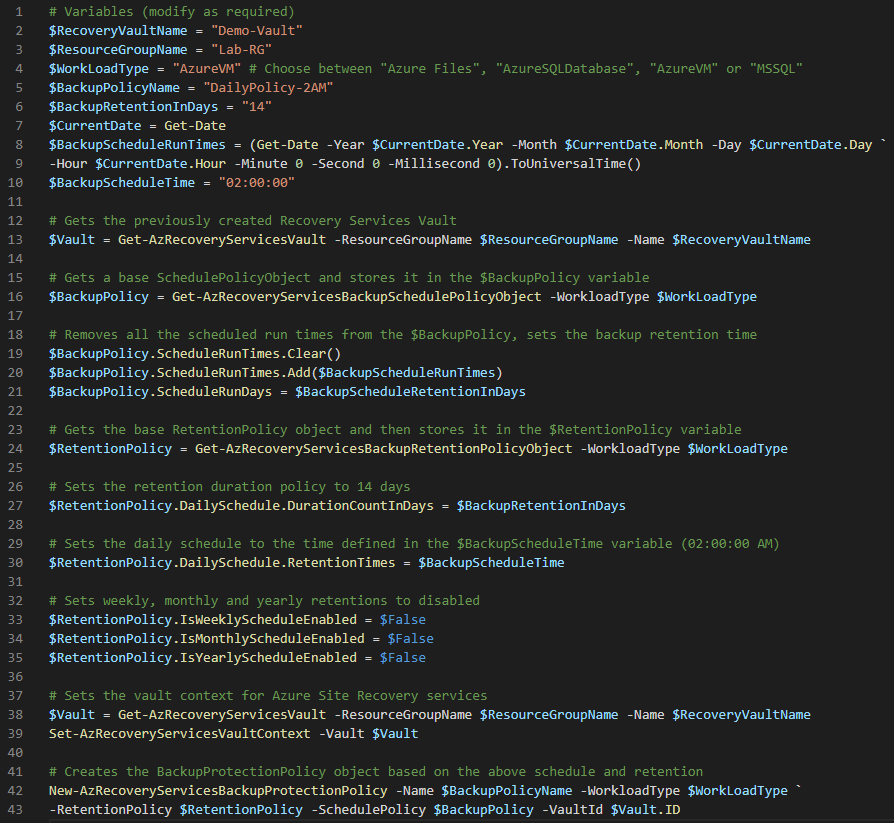Click DurationCountInDays property on line 27

(x=360, y=506)
